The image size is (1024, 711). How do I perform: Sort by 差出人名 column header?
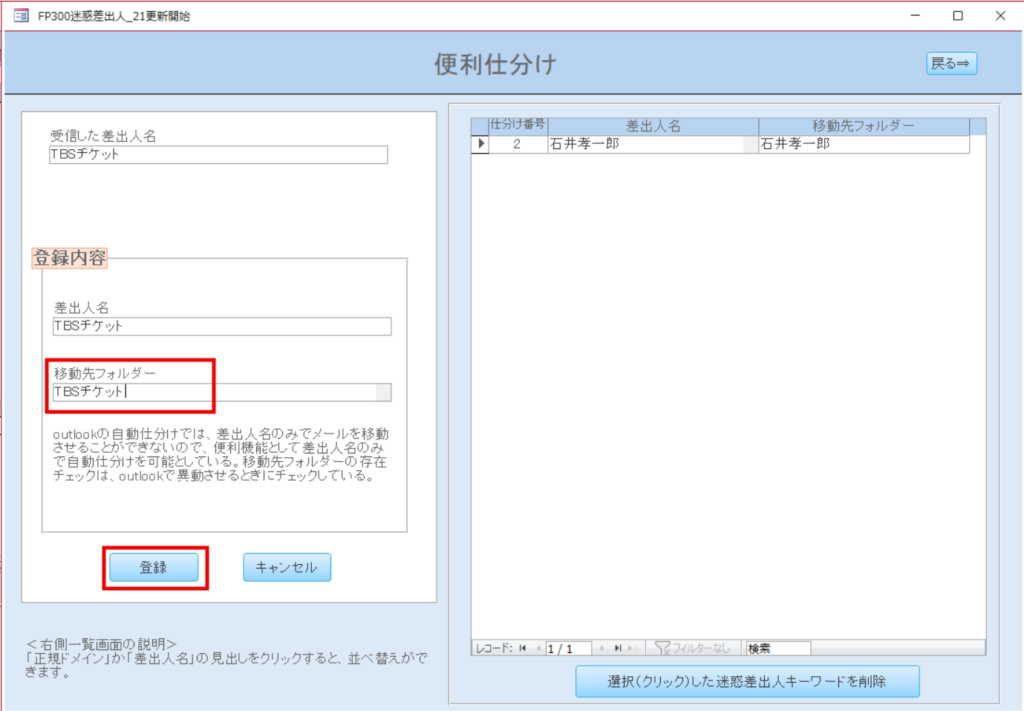653,126
